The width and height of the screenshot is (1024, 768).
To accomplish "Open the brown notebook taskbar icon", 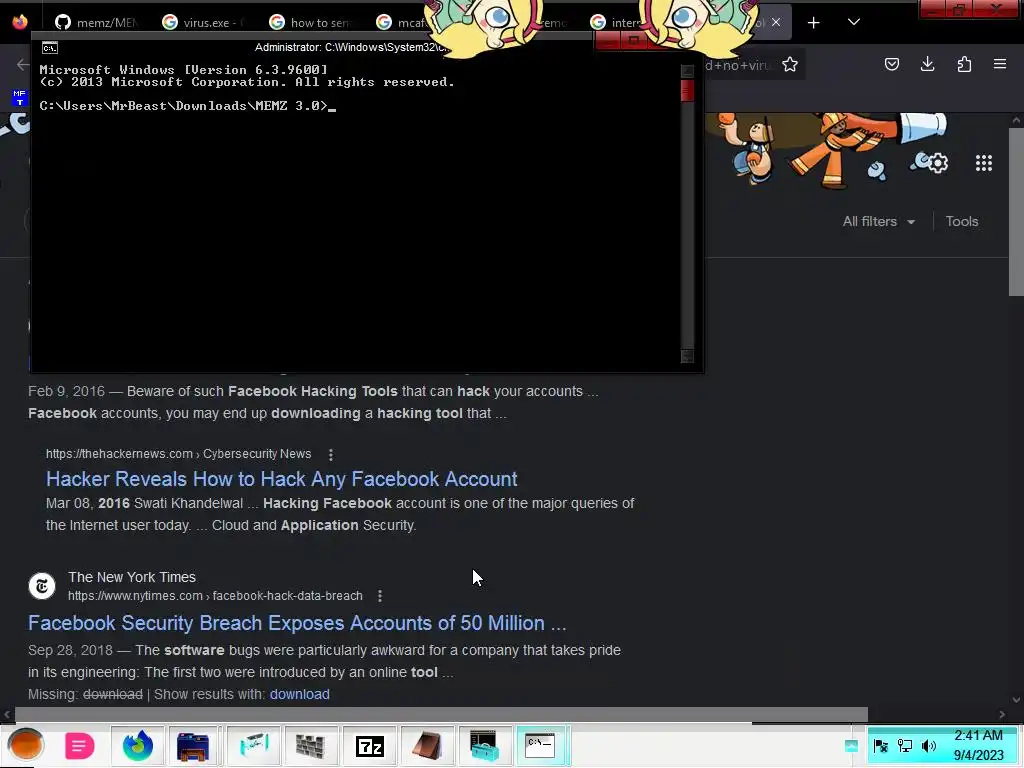I will coord(426,745).
